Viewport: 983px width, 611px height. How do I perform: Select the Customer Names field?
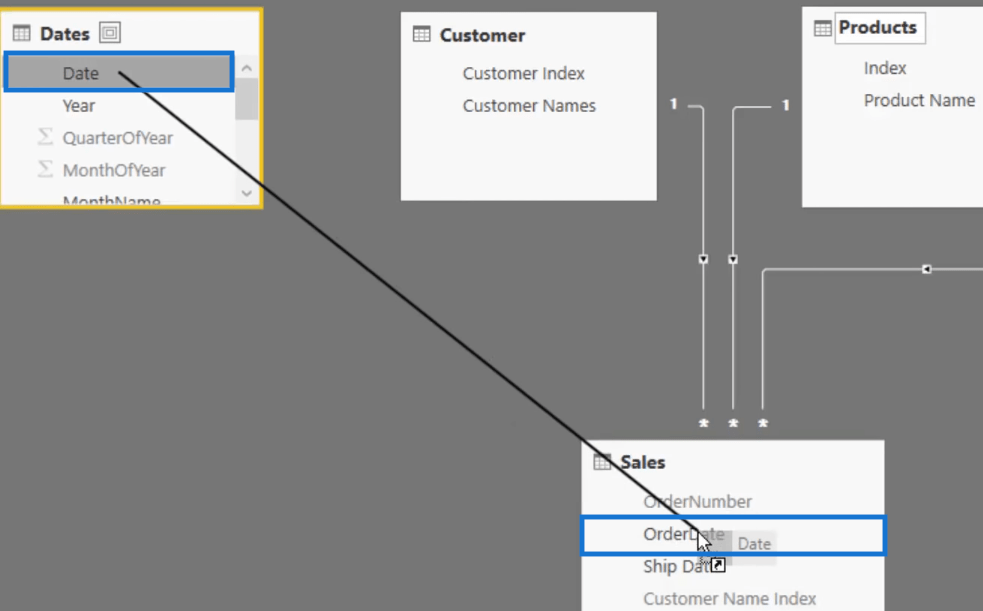[x=529, y=106]
